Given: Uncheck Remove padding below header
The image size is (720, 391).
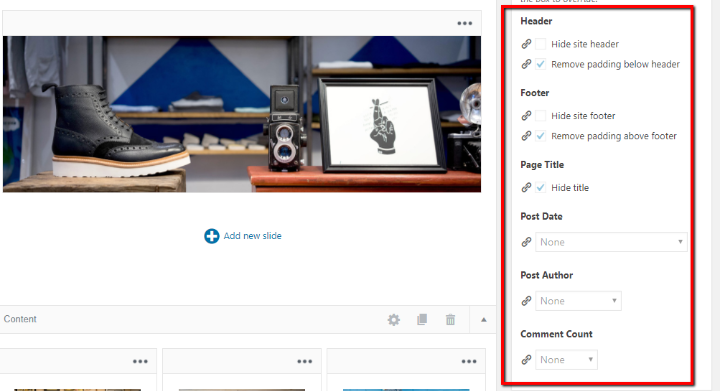Looking at the screenshot, I should point(541,64).
